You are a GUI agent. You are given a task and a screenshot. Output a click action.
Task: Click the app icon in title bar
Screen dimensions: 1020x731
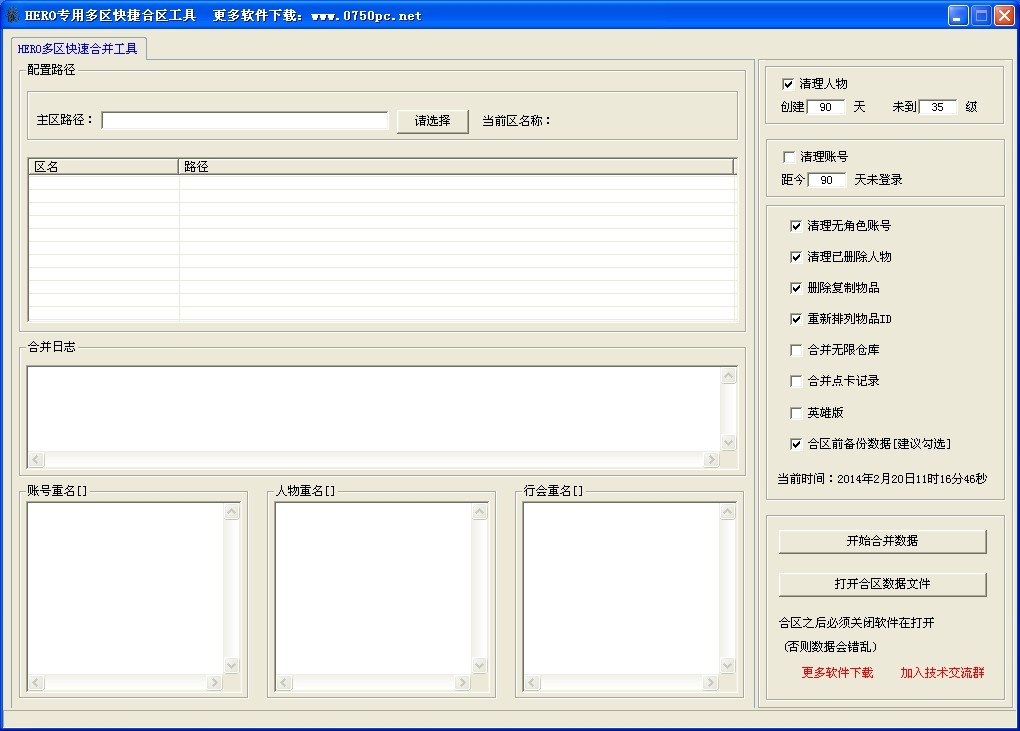(x=13, y=15)
